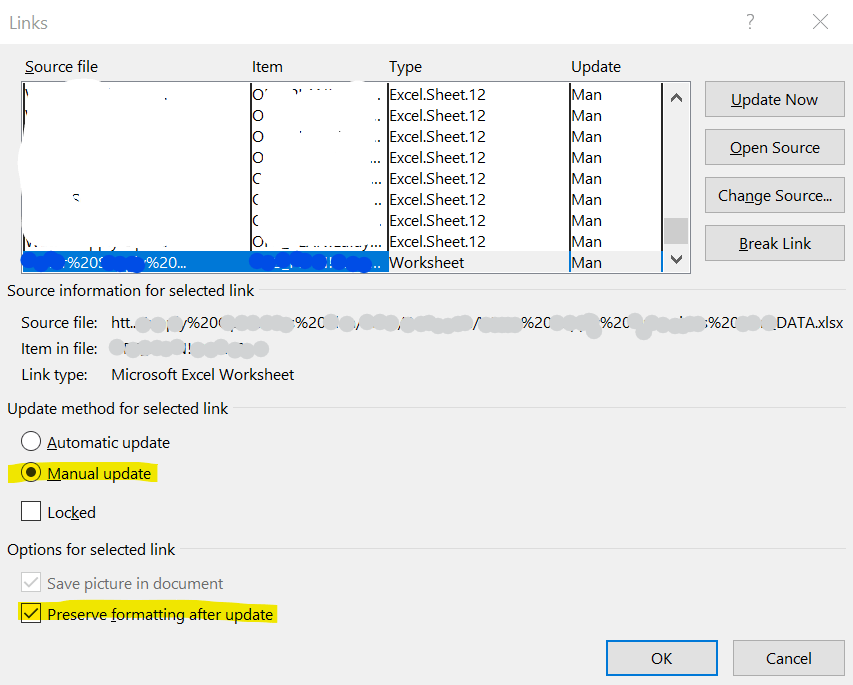853x685 pixels.
Task: Break the selected link
Action: point(774,243)
